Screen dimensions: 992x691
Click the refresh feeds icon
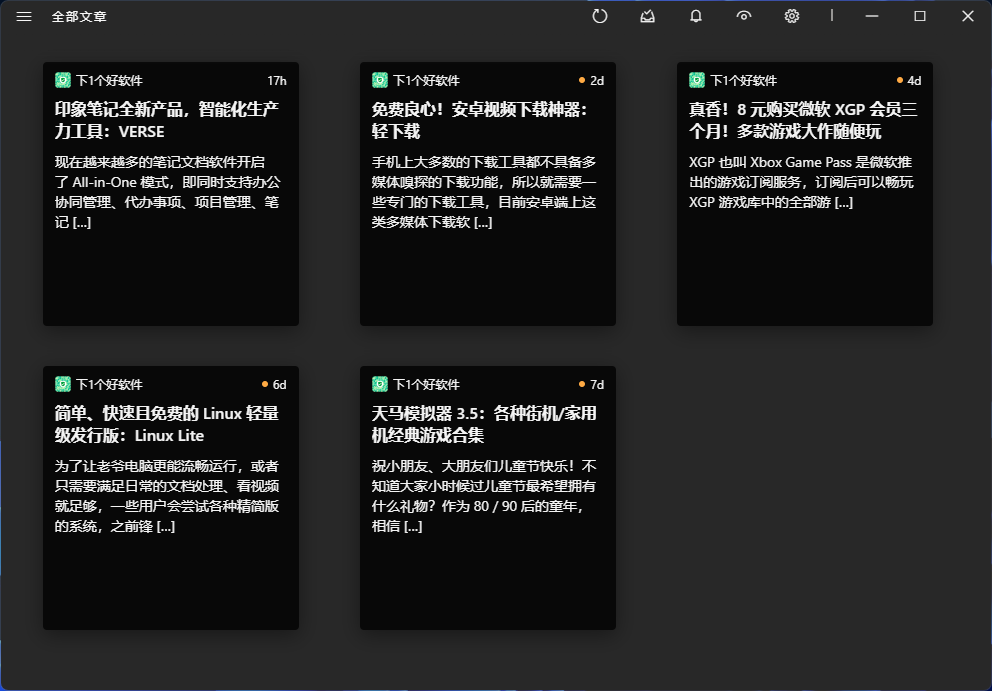click(600, 16)
